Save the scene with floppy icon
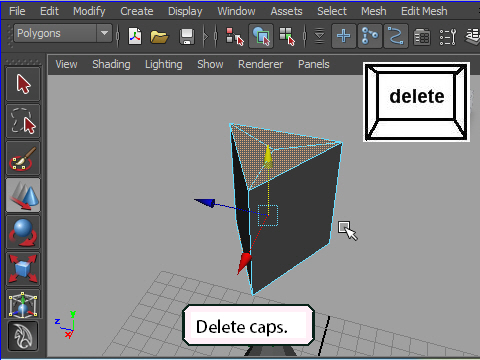This screenshot has height=360, width=480. [x=187, y=36]
